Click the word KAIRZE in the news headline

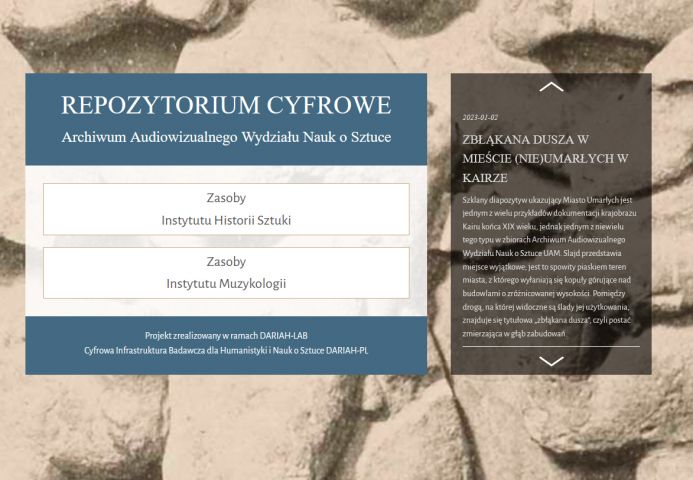coord(486,178)
